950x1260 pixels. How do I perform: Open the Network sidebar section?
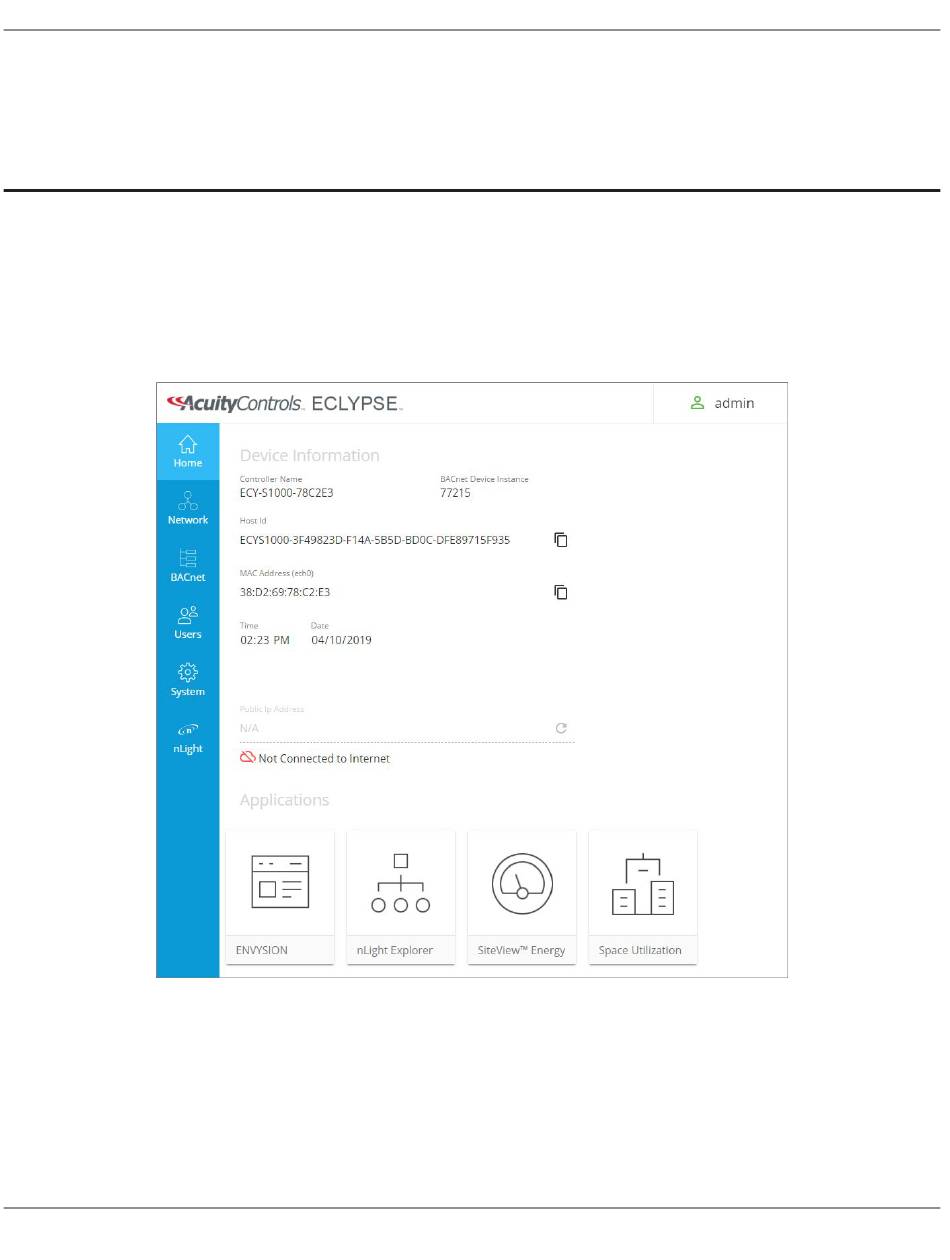(188, 509)
